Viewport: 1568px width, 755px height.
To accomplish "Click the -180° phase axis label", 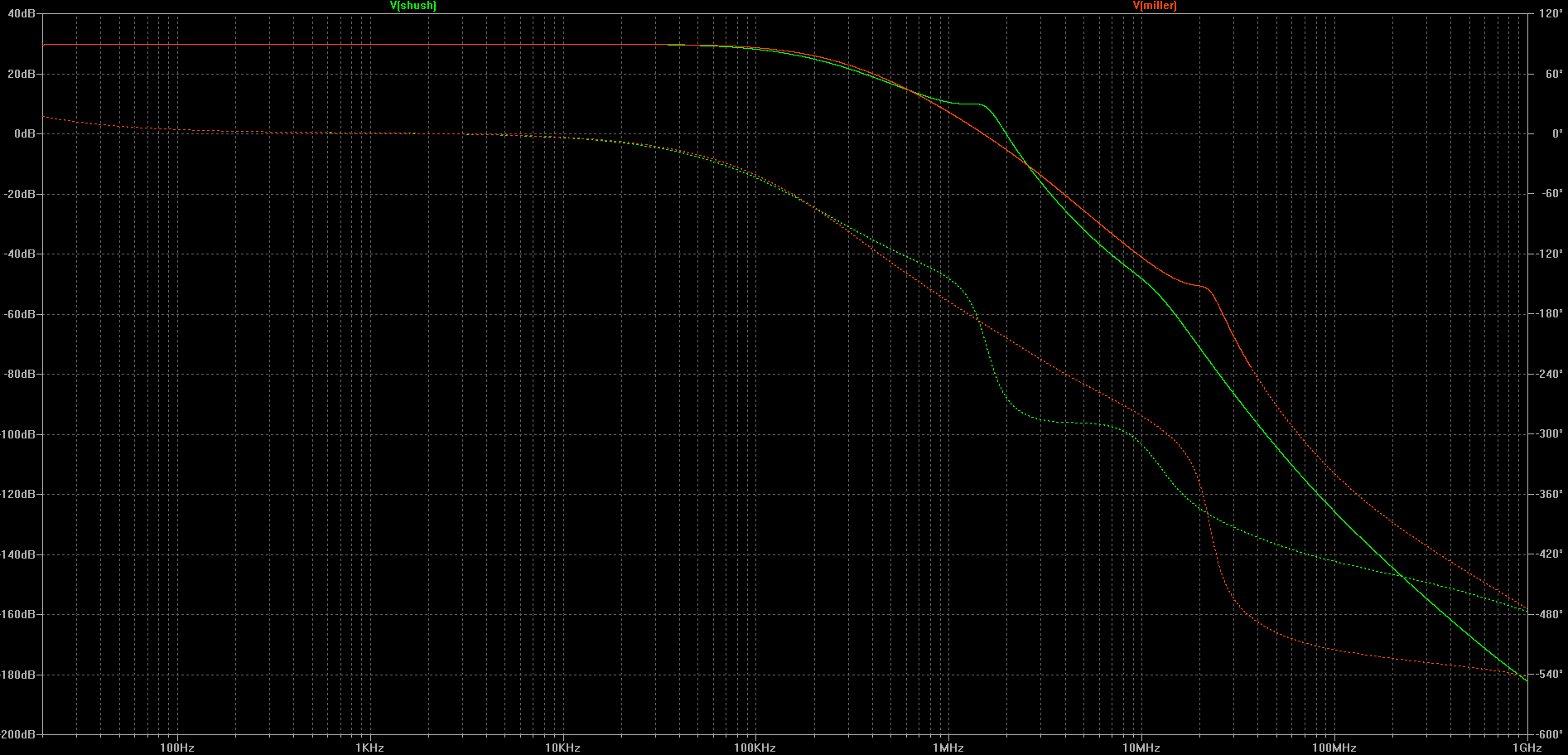I will (x=1549, y=314).
